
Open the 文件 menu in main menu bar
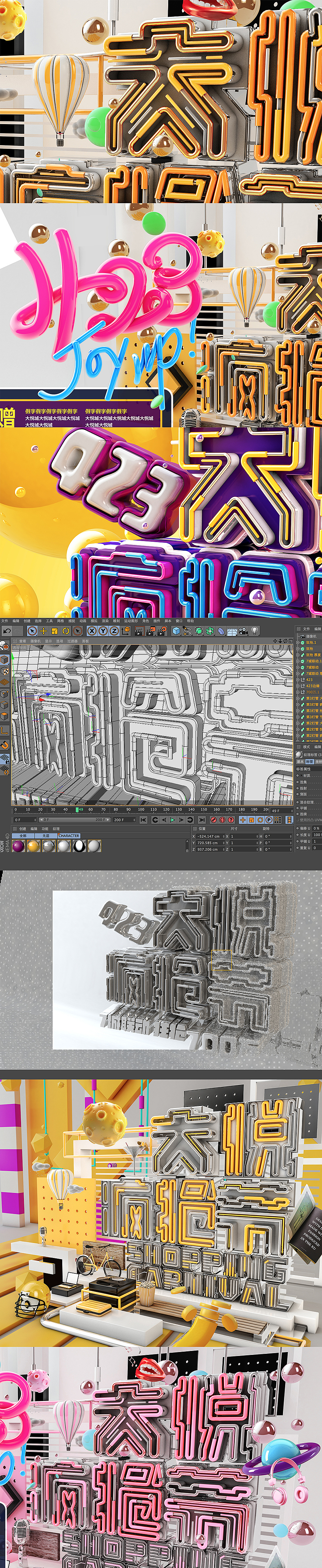(x=4, y=621)
